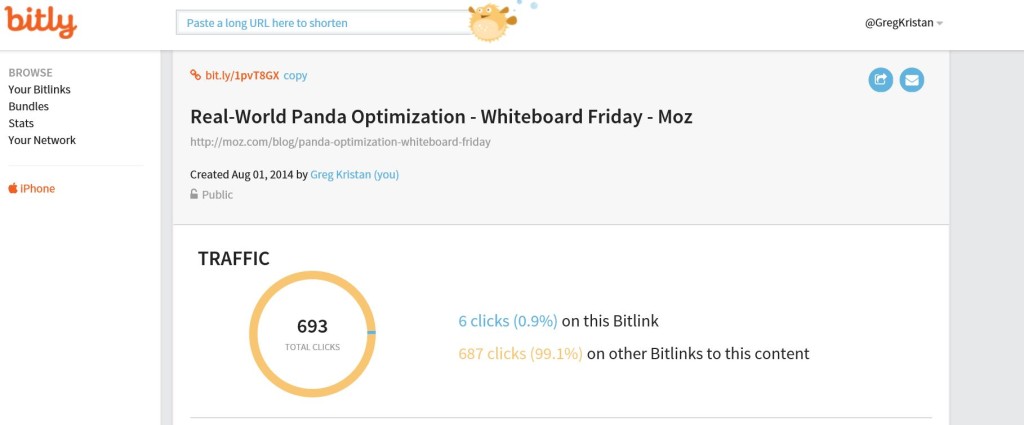Click the pufferfish mascot icon
The width and height of the screenshot is (1024, 425).
click(x=492, y=22)
